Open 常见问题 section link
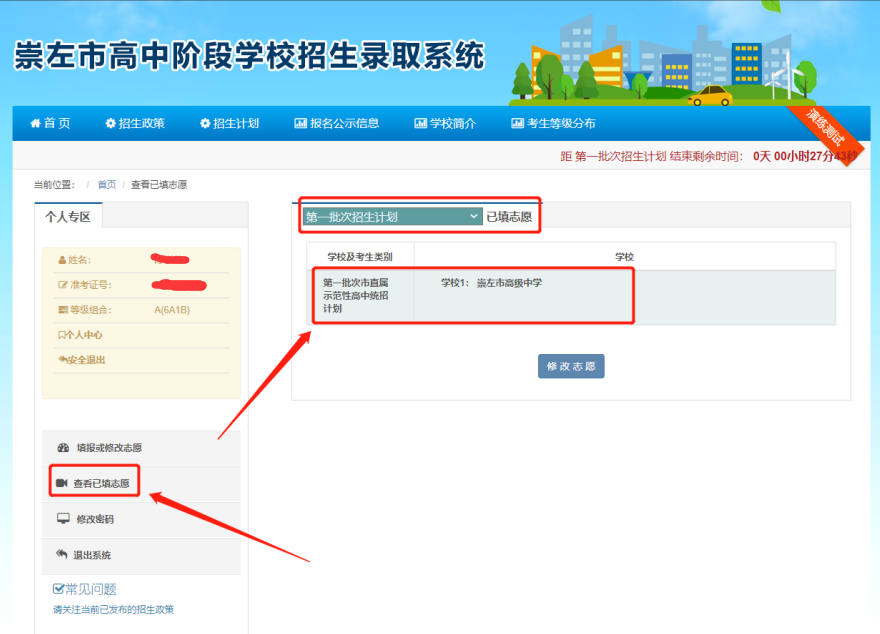The height and width of the screenshot is (634, 880). (90, 589)
